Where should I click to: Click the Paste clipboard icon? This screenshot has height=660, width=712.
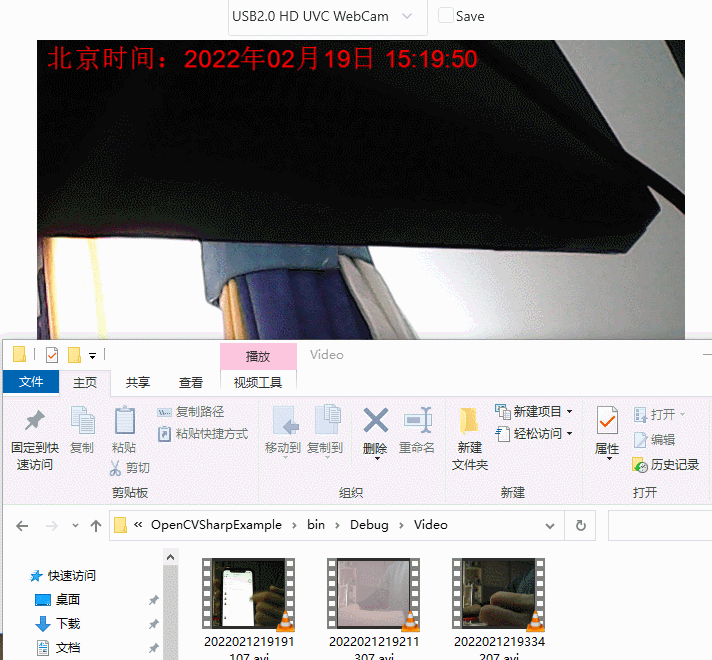124,421
